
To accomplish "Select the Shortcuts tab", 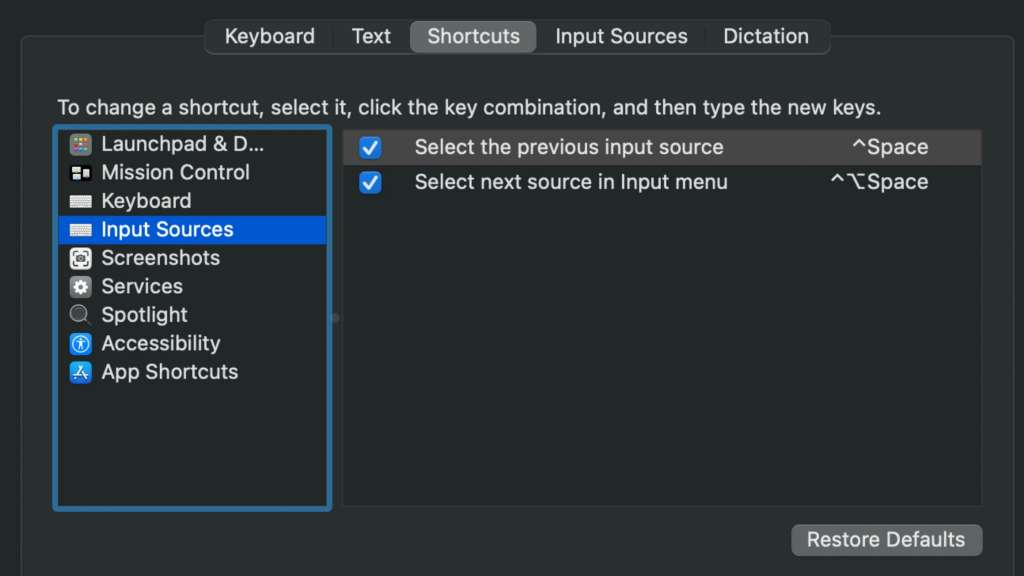I will 473,37.
